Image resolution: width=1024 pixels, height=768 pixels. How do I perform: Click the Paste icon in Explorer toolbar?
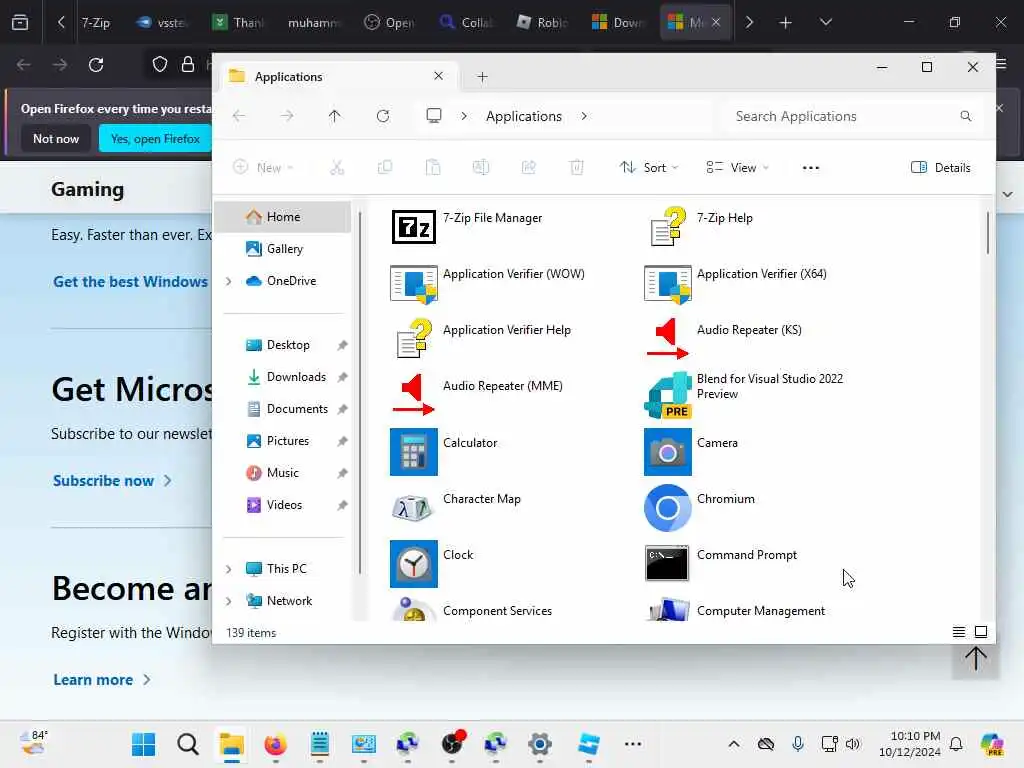tap(433, 168)
